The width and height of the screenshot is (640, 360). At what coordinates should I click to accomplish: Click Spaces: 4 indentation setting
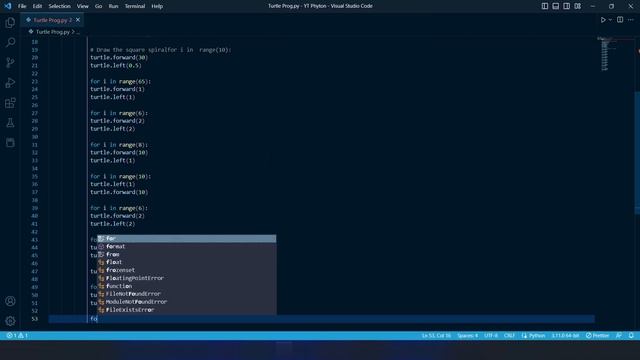click(467, 336)
